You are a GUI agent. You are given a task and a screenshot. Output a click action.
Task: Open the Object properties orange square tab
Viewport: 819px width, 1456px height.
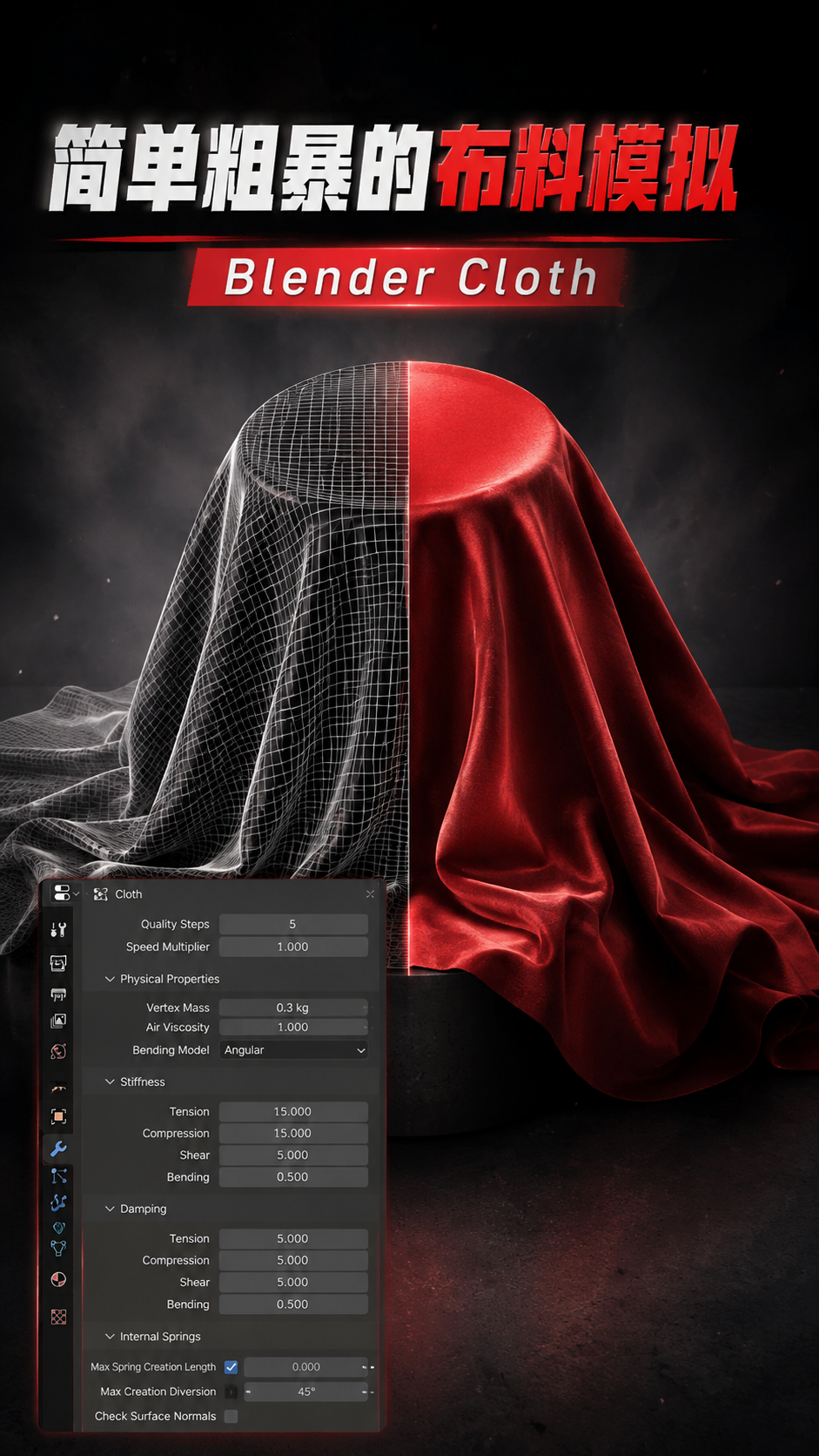click(x=58, y=1116)
